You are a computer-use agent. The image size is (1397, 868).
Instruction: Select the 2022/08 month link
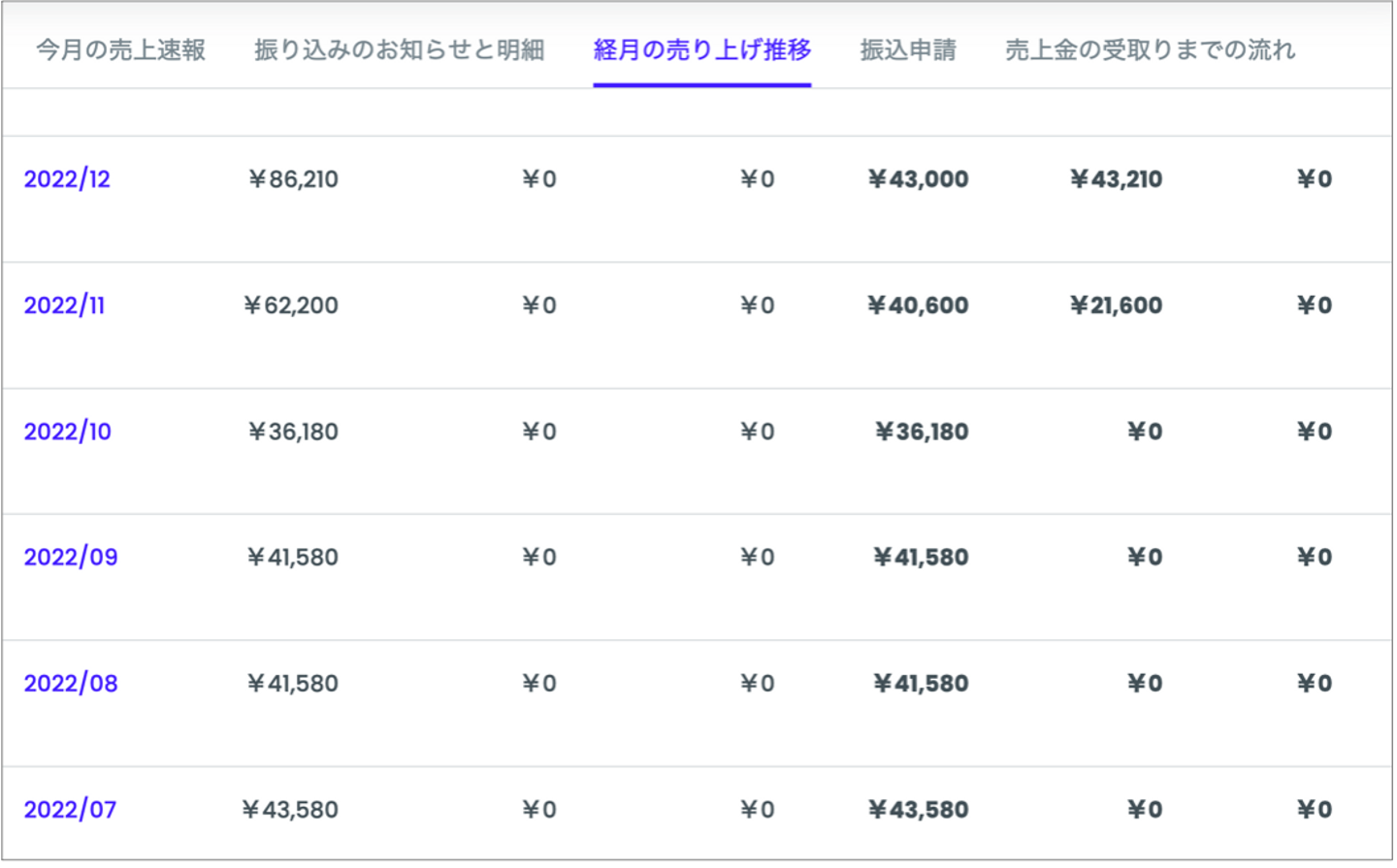pyautogui.click(x=71, y=684)
